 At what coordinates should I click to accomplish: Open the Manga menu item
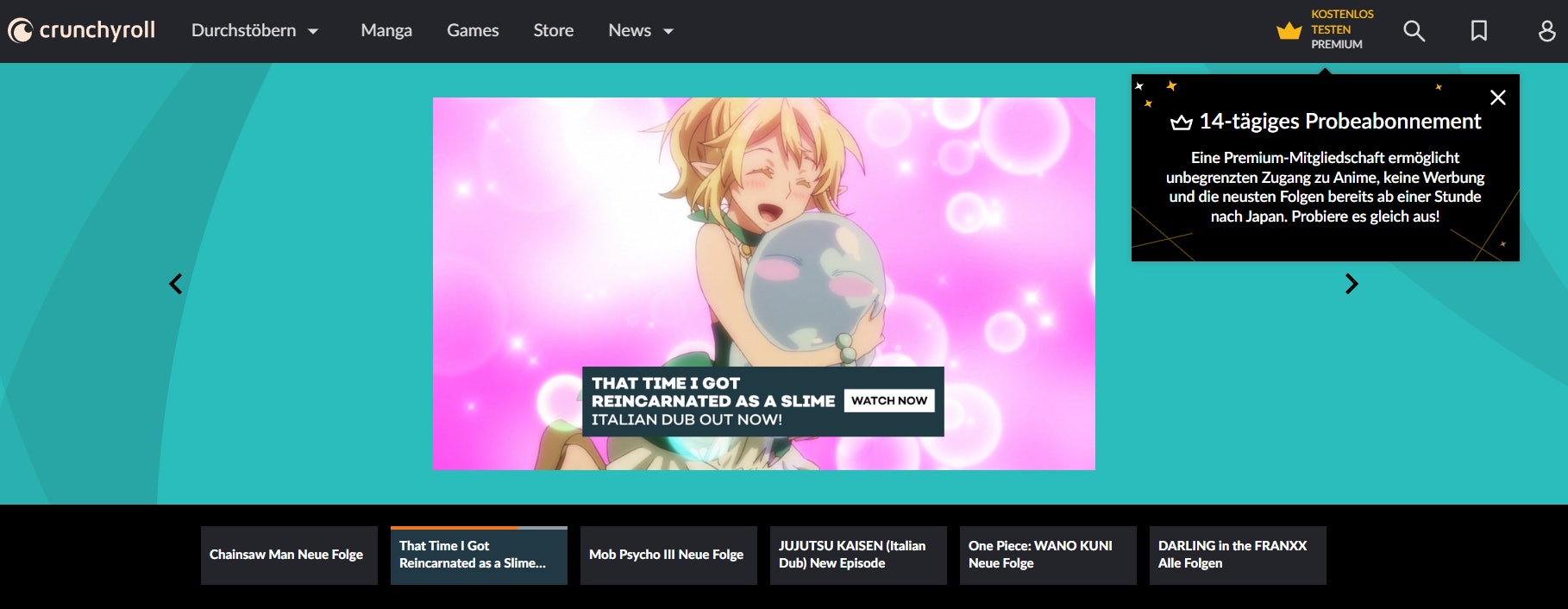pyautogui.click(x=386, y=30)
